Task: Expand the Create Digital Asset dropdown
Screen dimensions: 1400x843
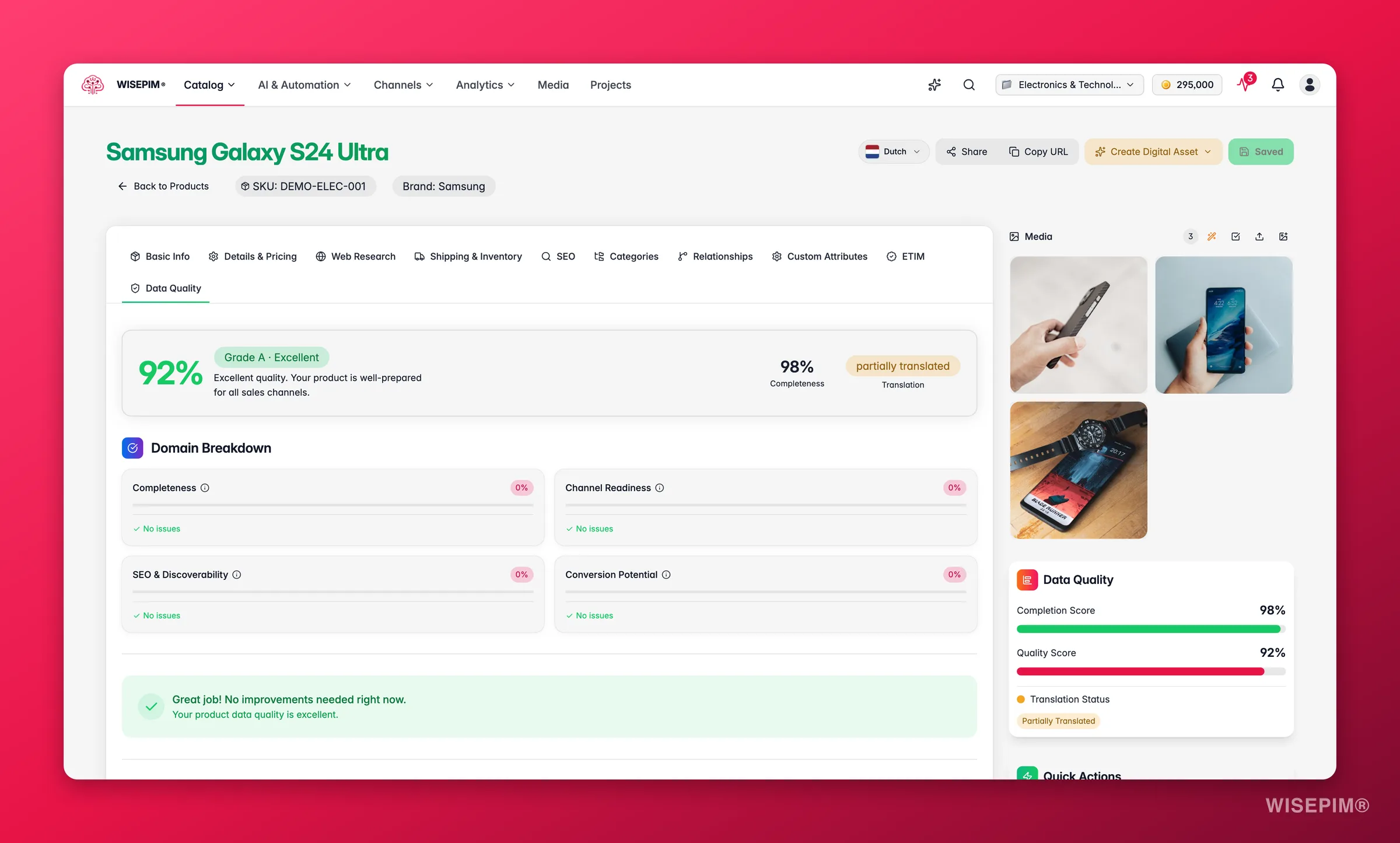Action: click(1153, 152)
